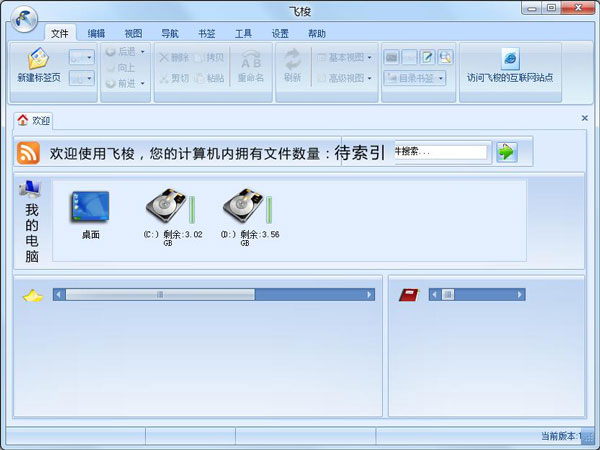Open the 高级视图 advanced view dropdown
Viewport: 600px width, 450px height.
[345, 78]
